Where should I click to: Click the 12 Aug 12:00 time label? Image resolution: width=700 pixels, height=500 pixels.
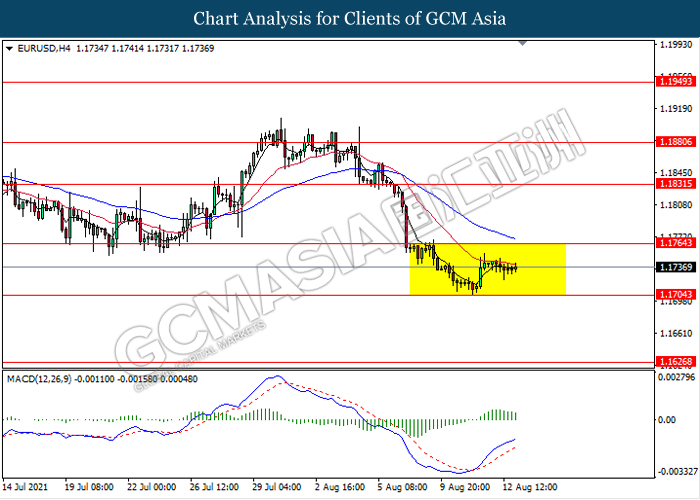point(530,487)
